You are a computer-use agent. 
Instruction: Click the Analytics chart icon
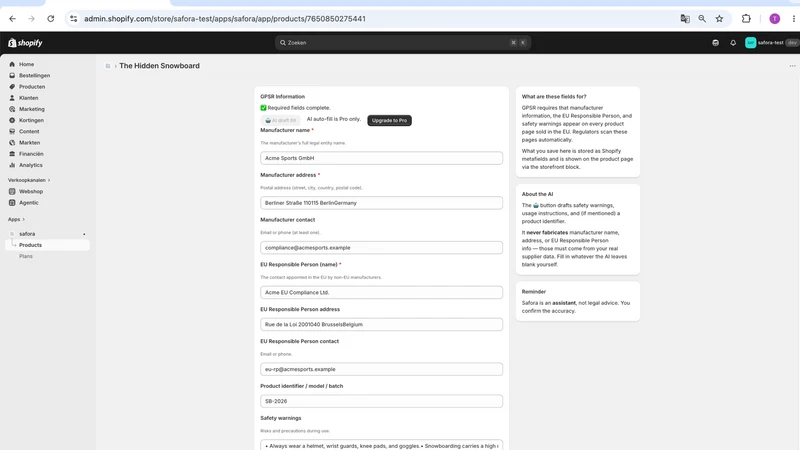point(12,165)
